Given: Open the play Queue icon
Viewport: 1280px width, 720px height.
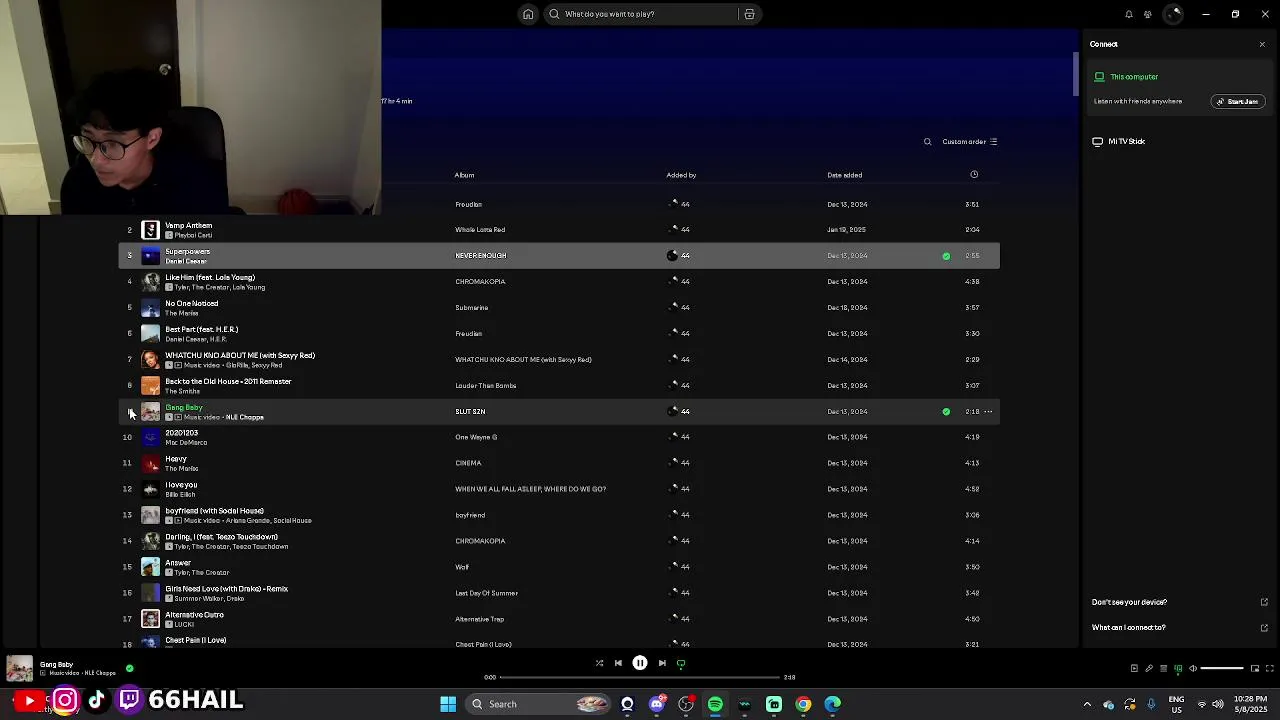Looking at the screenshot, I should pyautogui.click(x=1164, y=668).
